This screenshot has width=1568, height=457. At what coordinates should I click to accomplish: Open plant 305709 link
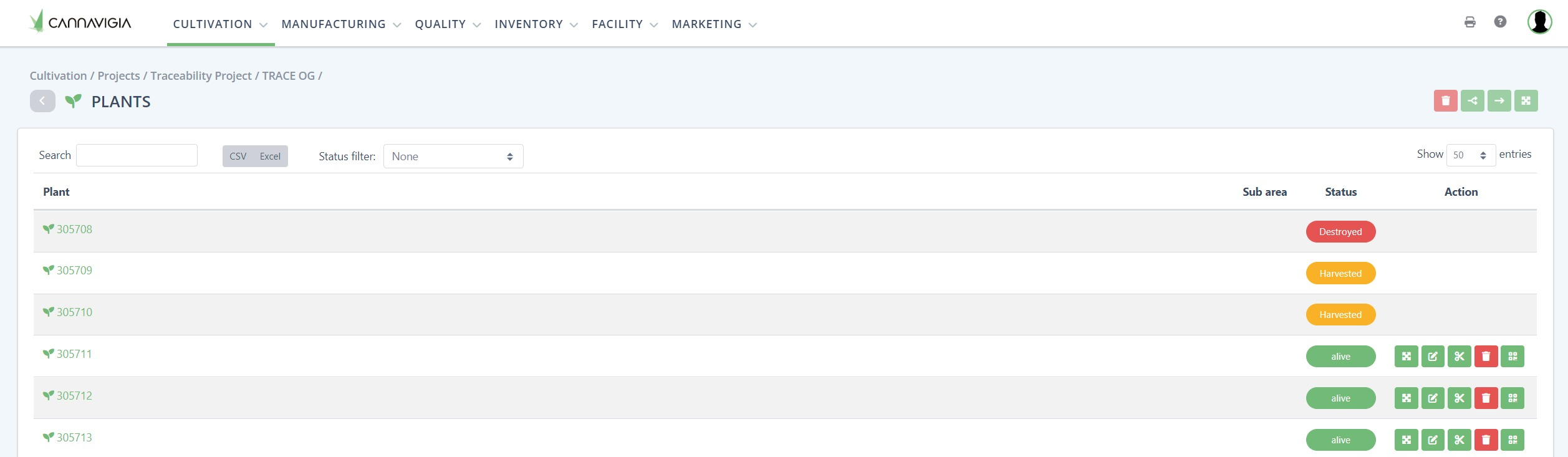click(x=74, y=271)
